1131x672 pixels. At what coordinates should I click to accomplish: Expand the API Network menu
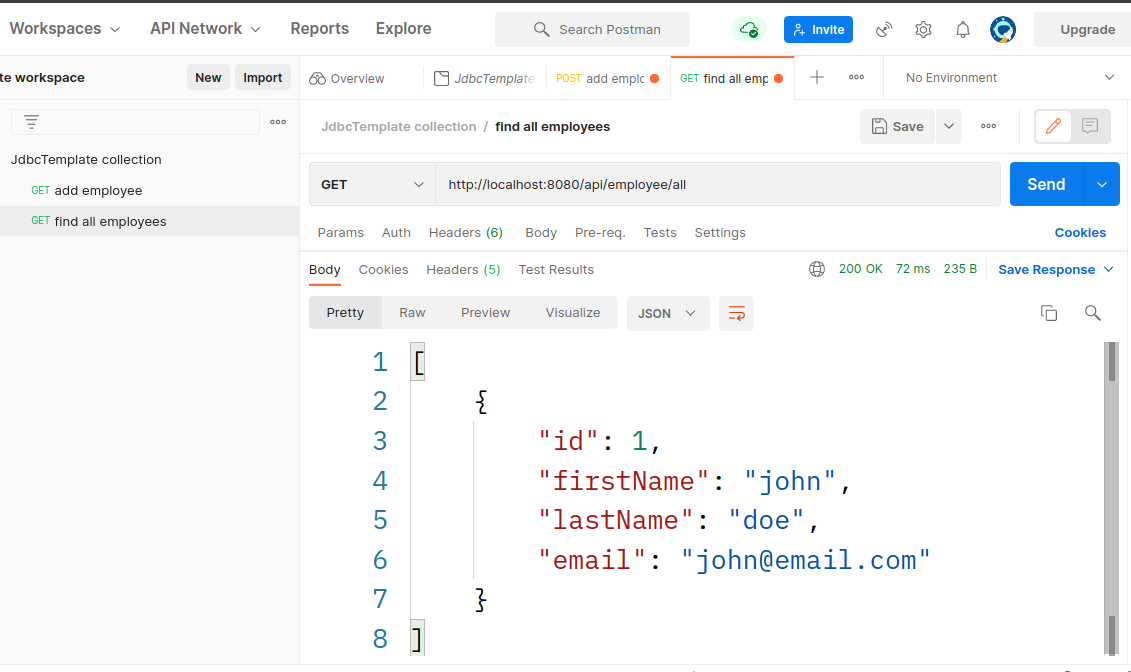pyautogui.click(x=205, y=29)
